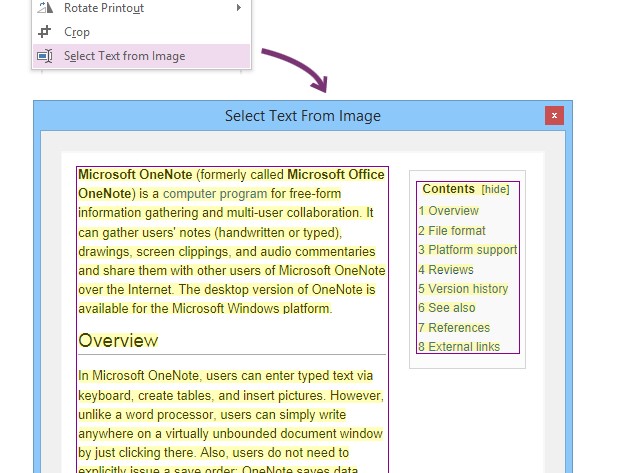Select Version history in contents
623x473 pixels.
(x=462, y=289)
